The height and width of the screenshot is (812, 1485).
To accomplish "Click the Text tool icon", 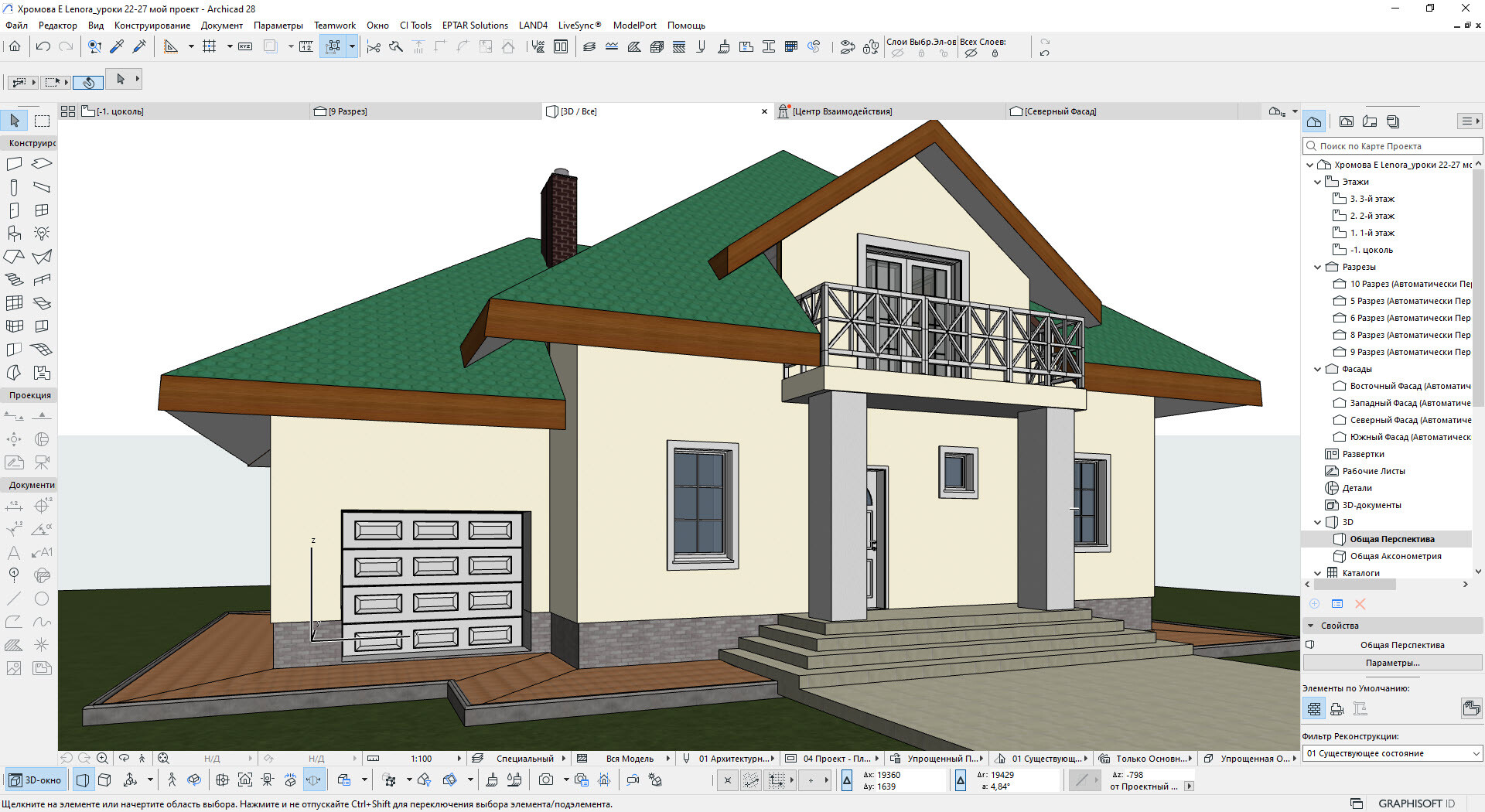I will pyautogui.click(x=14, y=552).
